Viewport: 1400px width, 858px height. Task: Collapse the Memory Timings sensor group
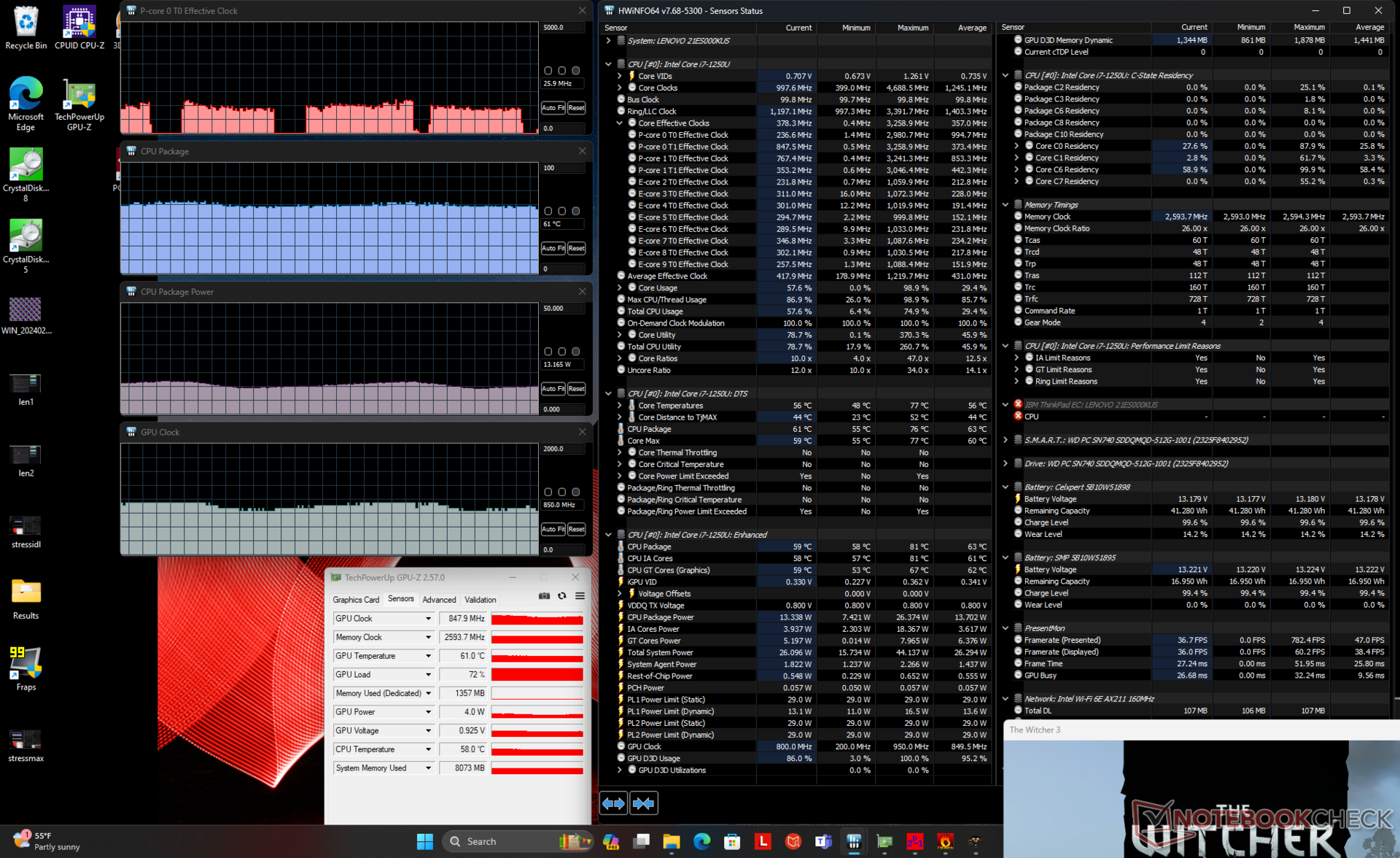tap(1006, 205)
